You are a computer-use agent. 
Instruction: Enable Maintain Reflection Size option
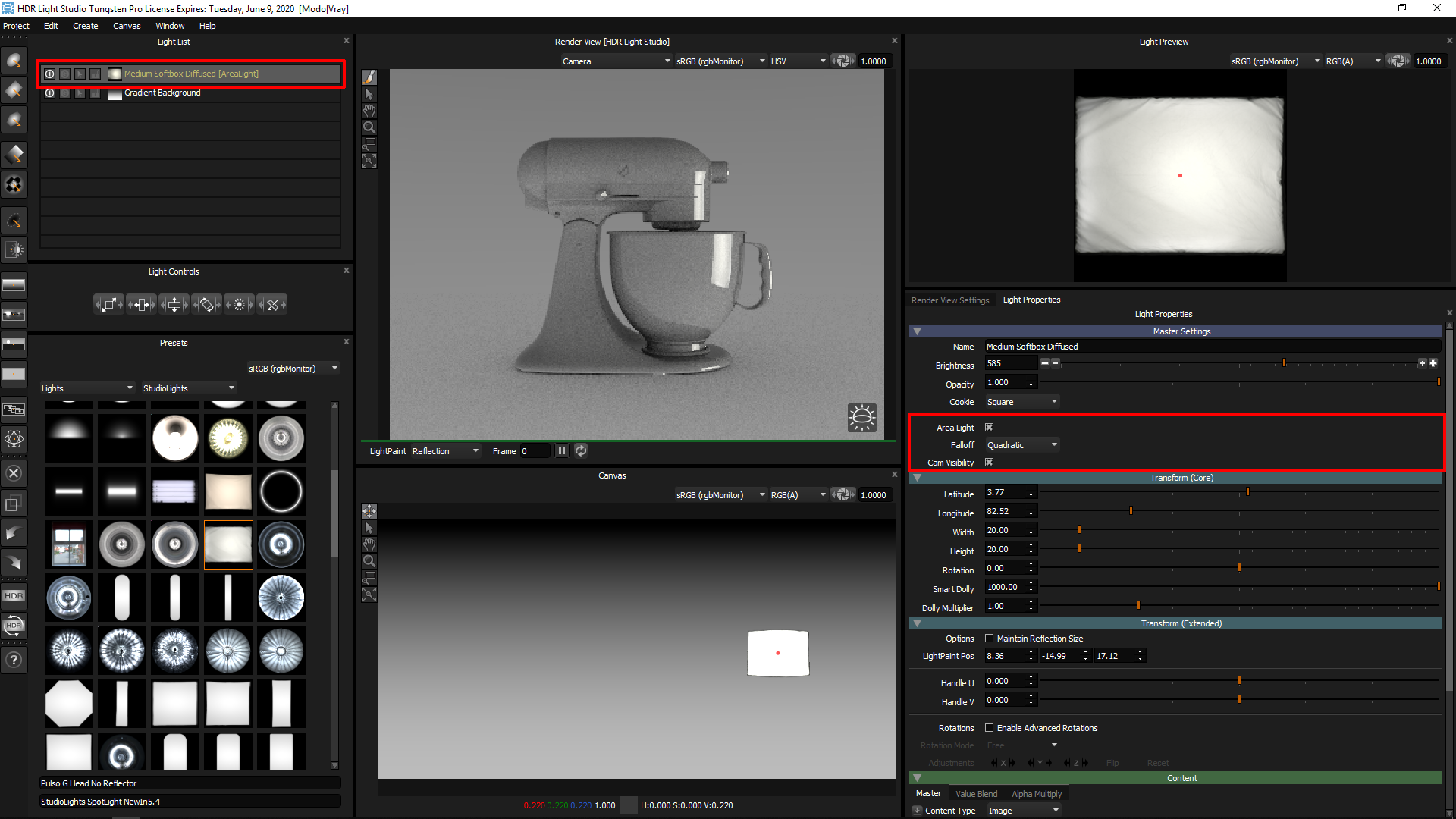(990, 639)
